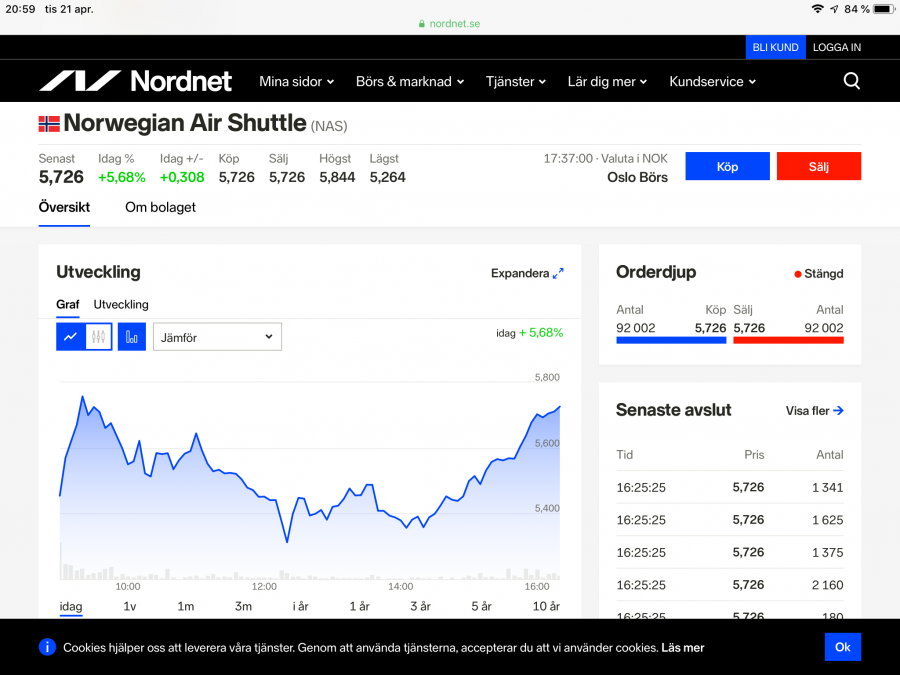Screen dimensions: 900x675
Task: Expand the Mina sidor menu
Action: pos(296,81)
